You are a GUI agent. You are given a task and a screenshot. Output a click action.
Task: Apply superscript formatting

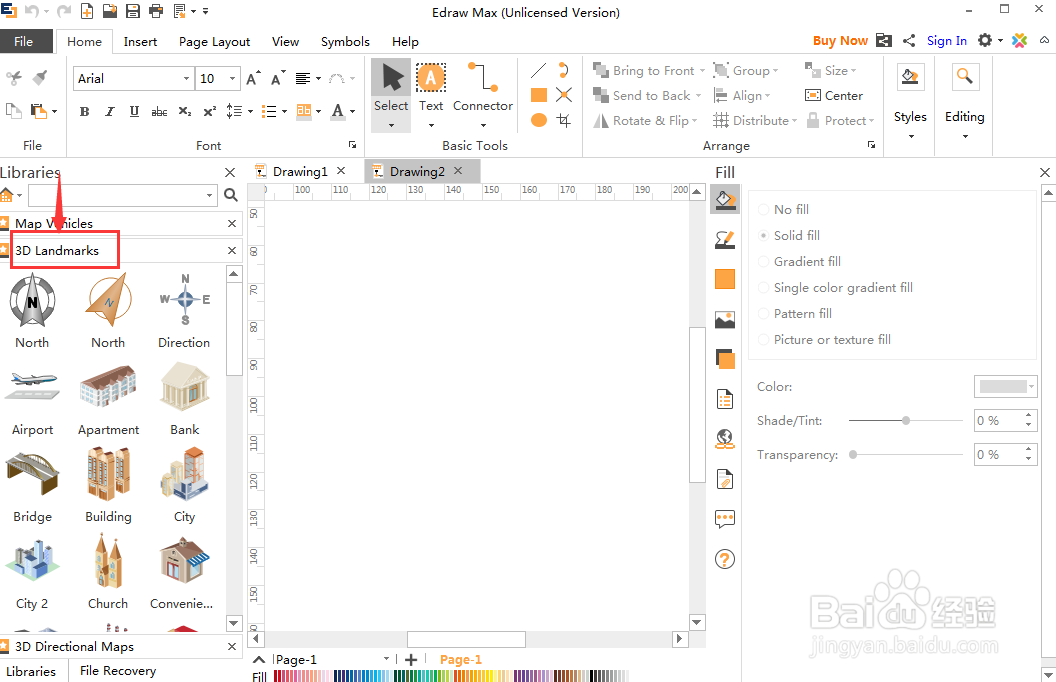click(x=209, y=112)
